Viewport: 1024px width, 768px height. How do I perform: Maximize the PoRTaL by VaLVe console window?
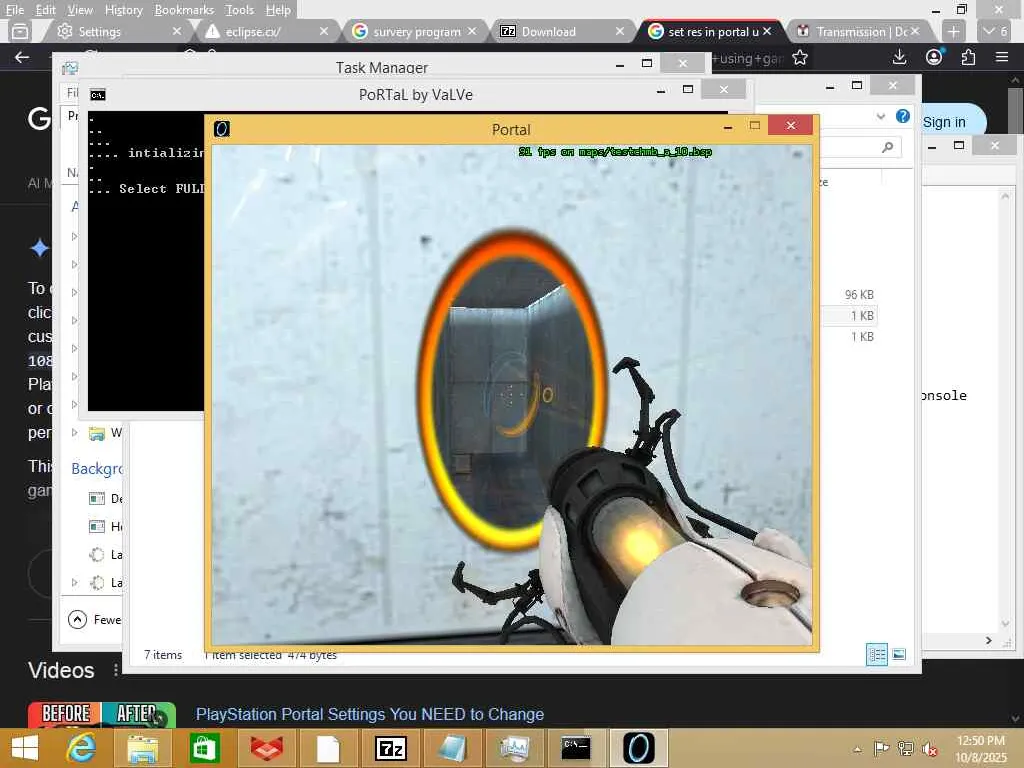click(x=688, y=89)
